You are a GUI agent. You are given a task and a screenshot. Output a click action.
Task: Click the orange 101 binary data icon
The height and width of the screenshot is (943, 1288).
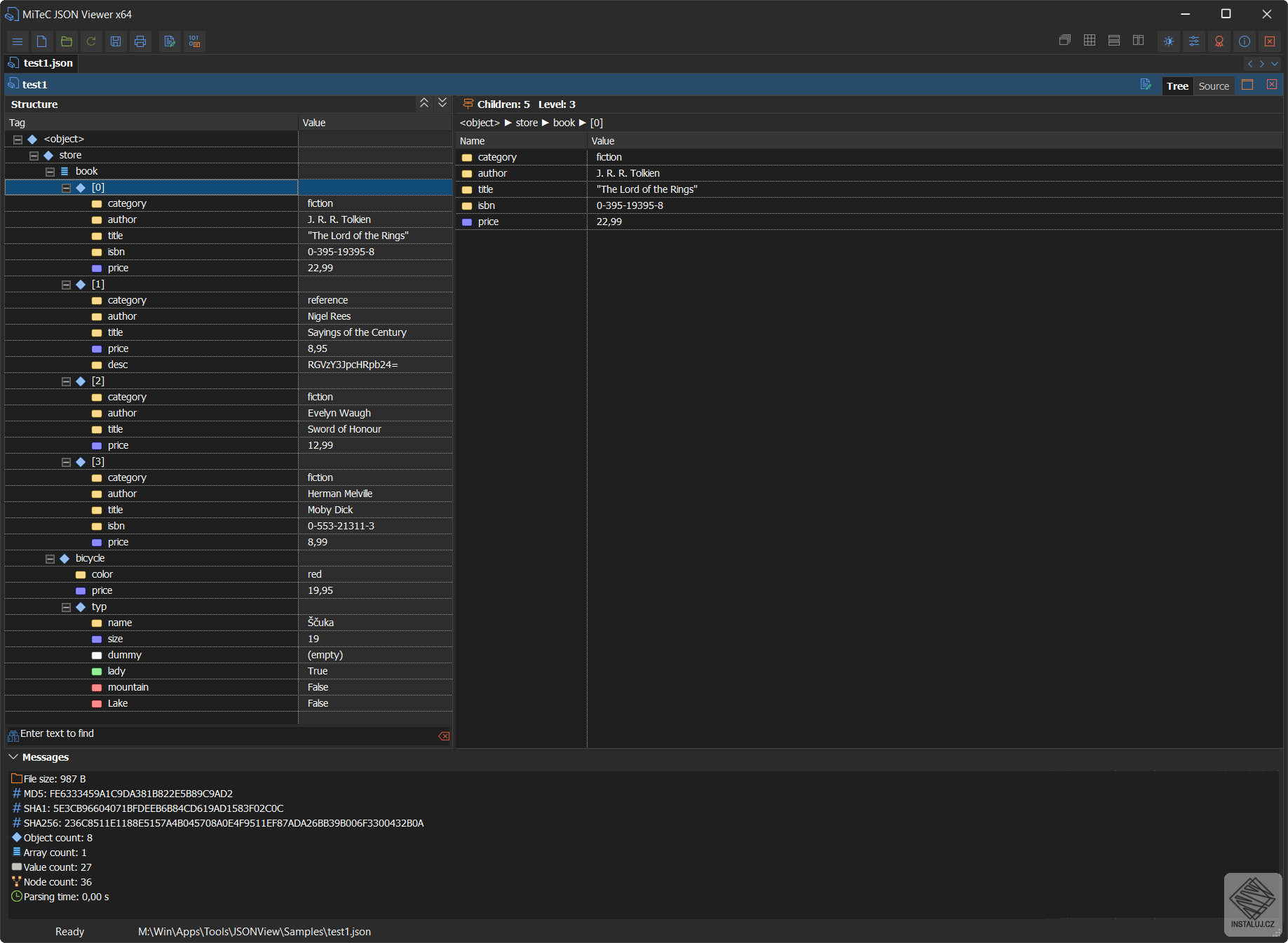[x=194, y=41]
